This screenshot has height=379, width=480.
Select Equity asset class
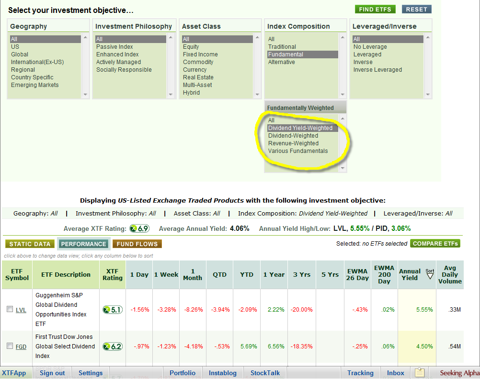tap(191, 47)
